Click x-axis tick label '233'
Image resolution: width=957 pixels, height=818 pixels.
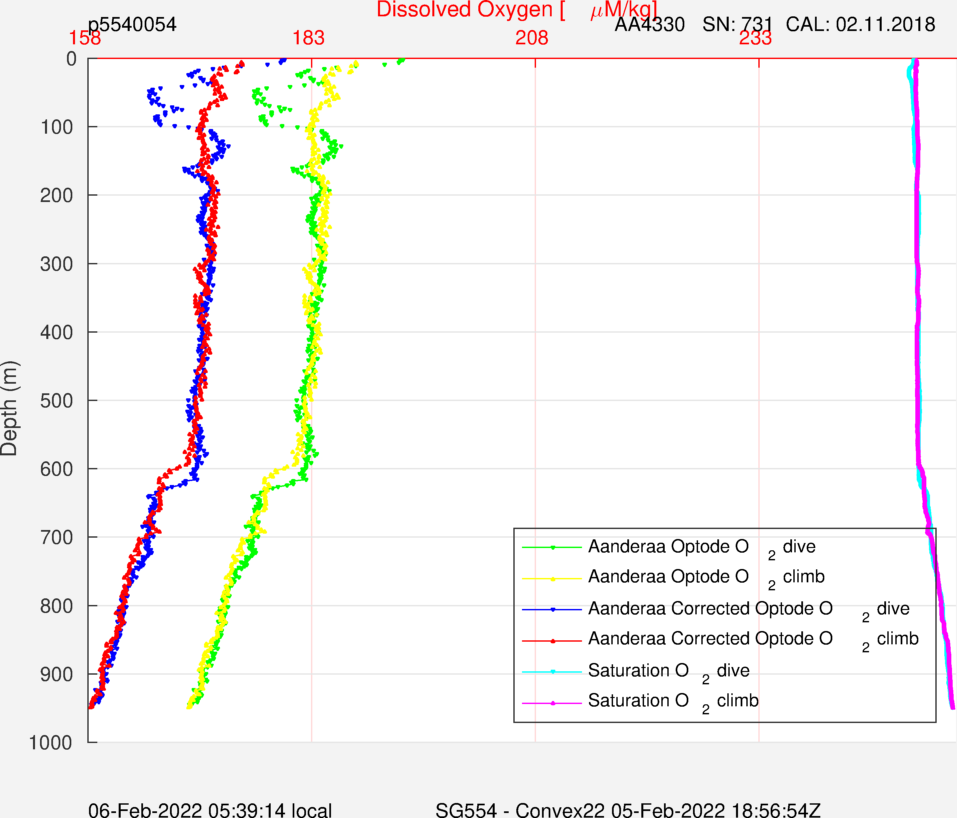coord(756,38)
